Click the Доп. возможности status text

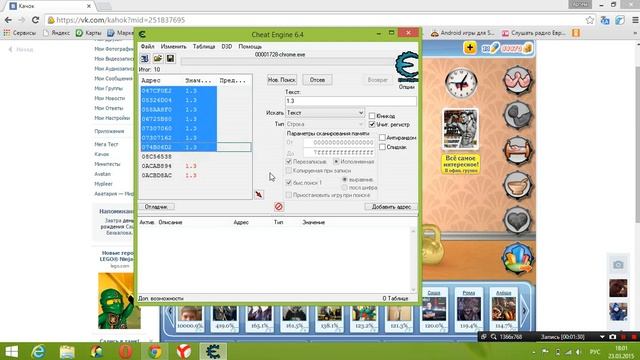(161, 298)
